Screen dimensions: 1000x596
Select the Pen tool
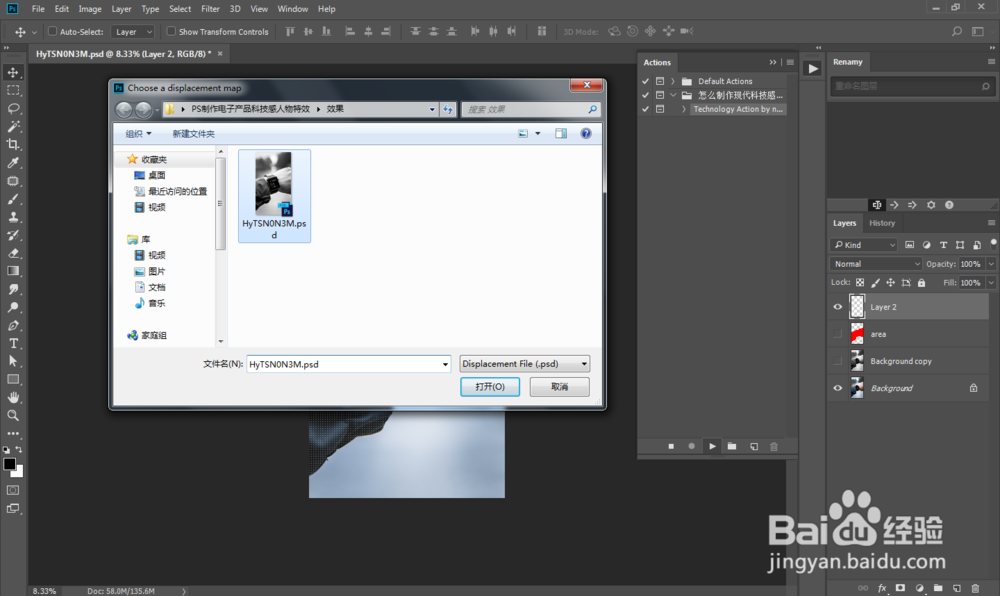tap(13, 325)
